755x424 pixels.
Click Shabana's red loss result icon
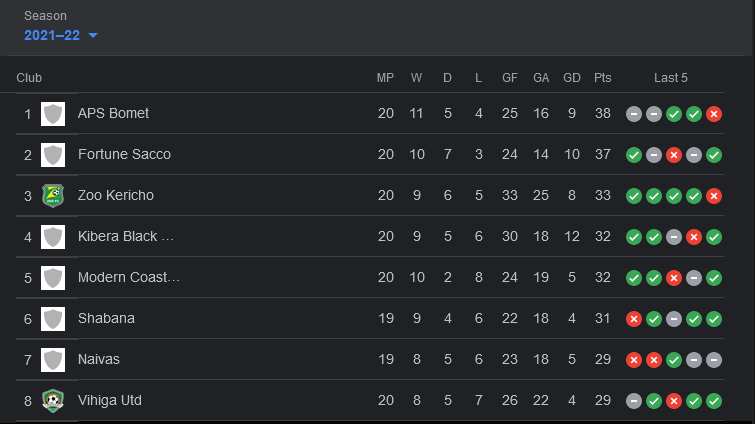pyautogui.click(x=634, y=319)
